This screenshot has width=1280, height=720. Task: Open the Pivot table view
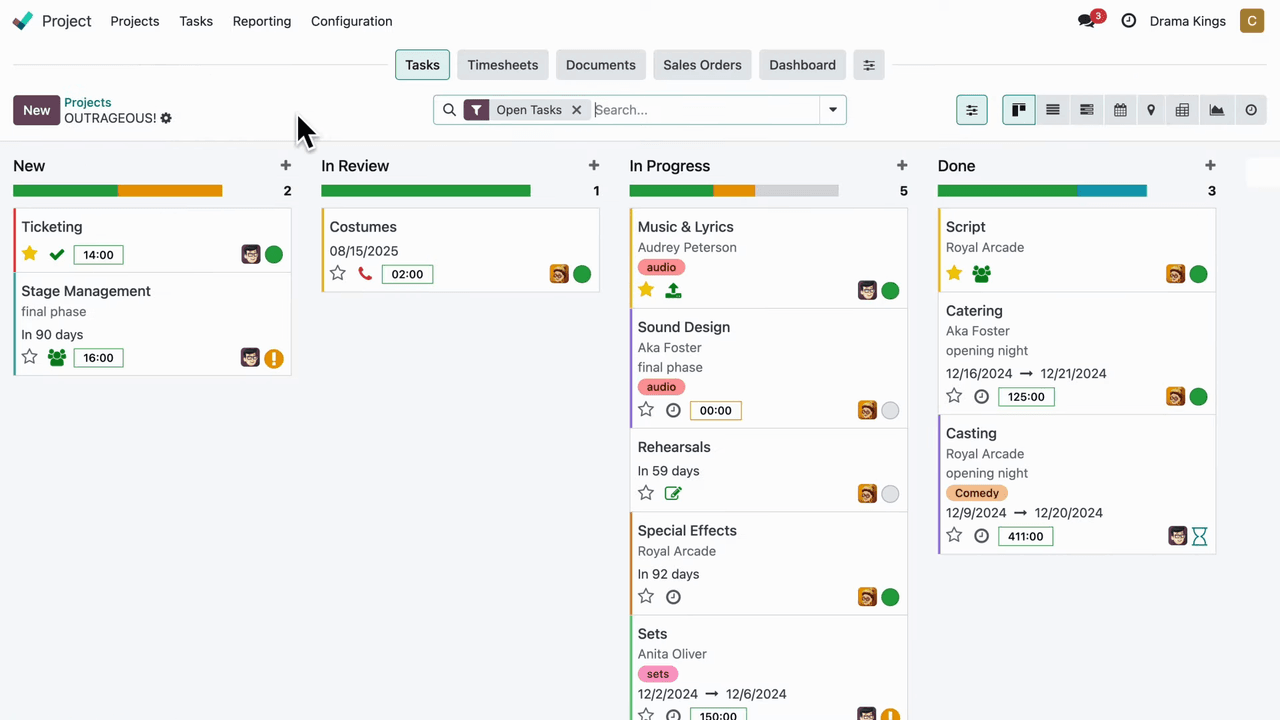click(x=1182, y=110)
